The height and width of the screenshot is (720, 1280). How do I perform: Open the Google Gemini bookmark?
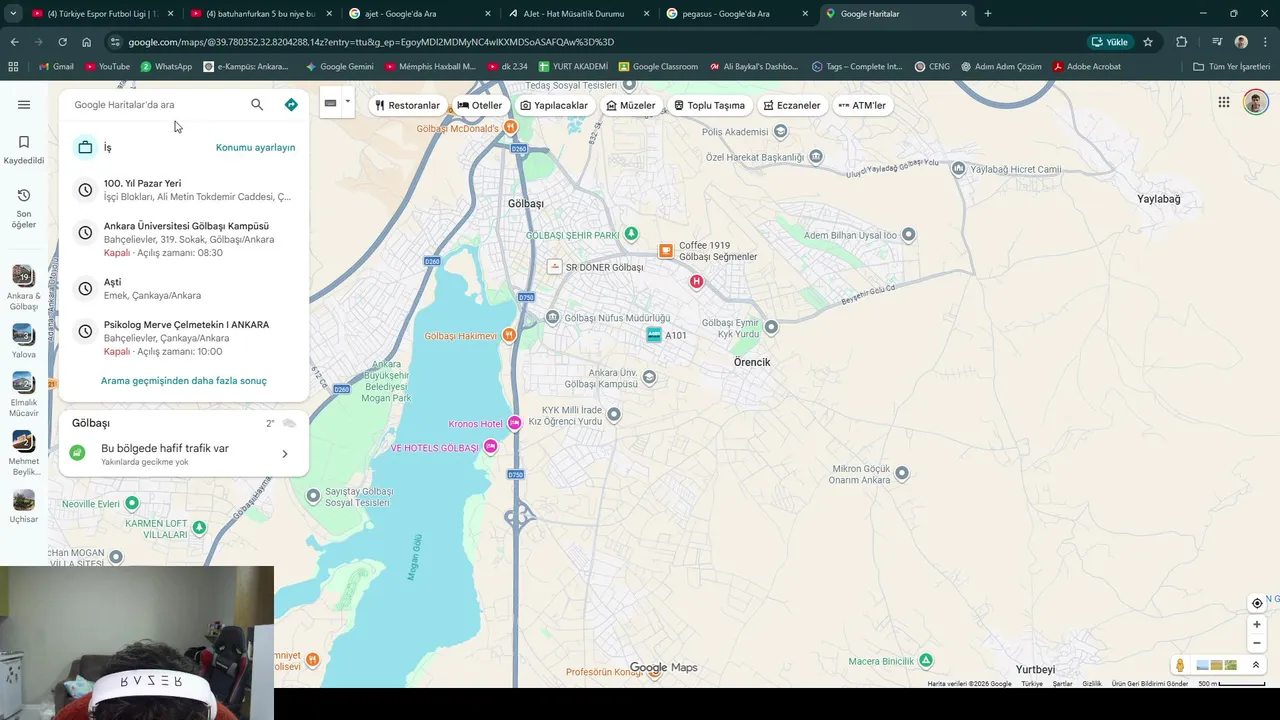coord(340,66)
